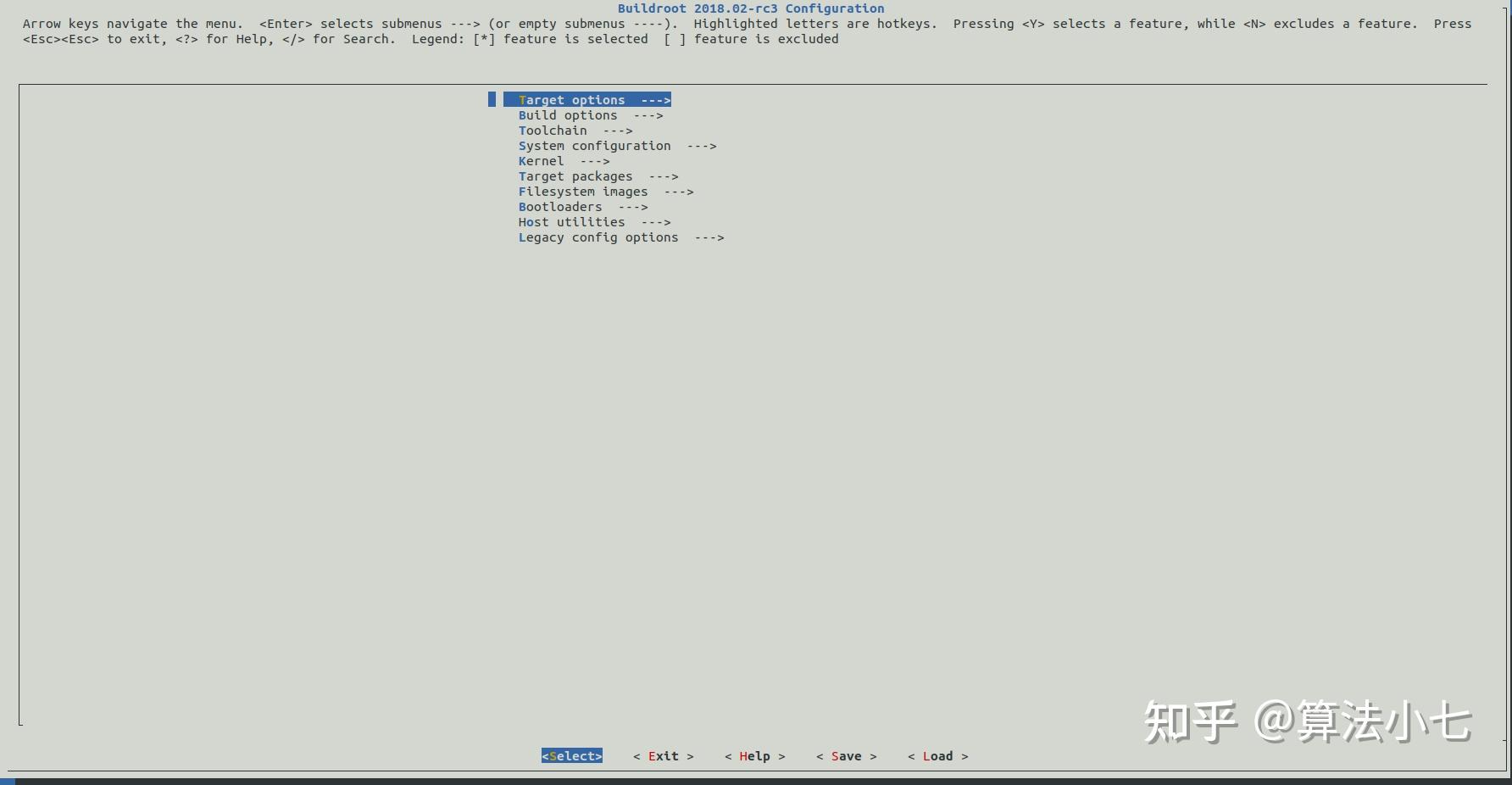The height and width of the screenshot is (785, 1512).
Task: Enter the Filesystem images menu
Action: [x=583, y=191]
